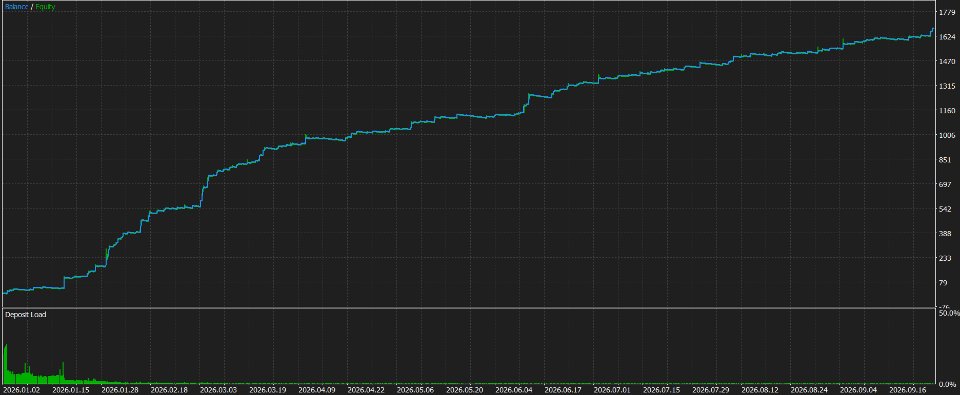The image size is (960, 395).
Task: Click the "Deposit Load" panel title
Action: pyautogui.click(x=26, y=315)
